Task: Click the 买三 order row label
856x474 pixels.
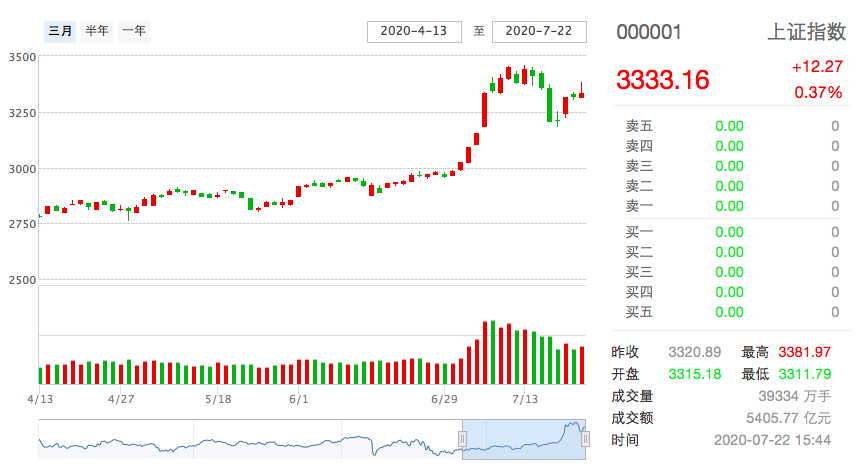Action: pyautogui.click(x=639, y=272)
